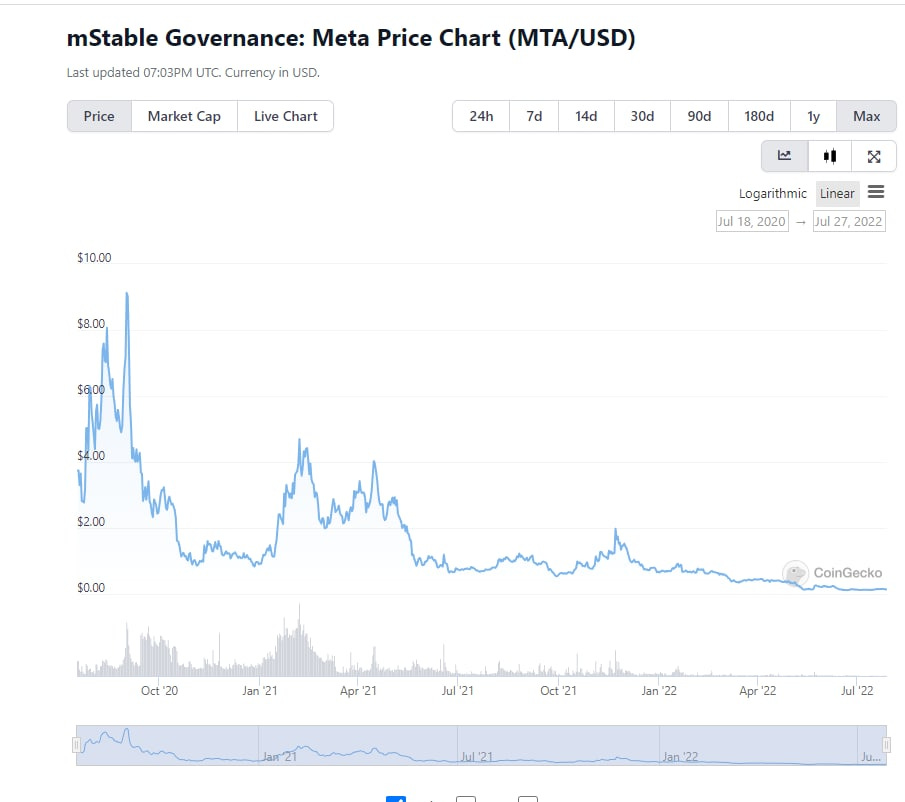Viewport: 905px width, 802px height.
Task: Click the Oct '20 x-axis label
Action: pos(159,691)
